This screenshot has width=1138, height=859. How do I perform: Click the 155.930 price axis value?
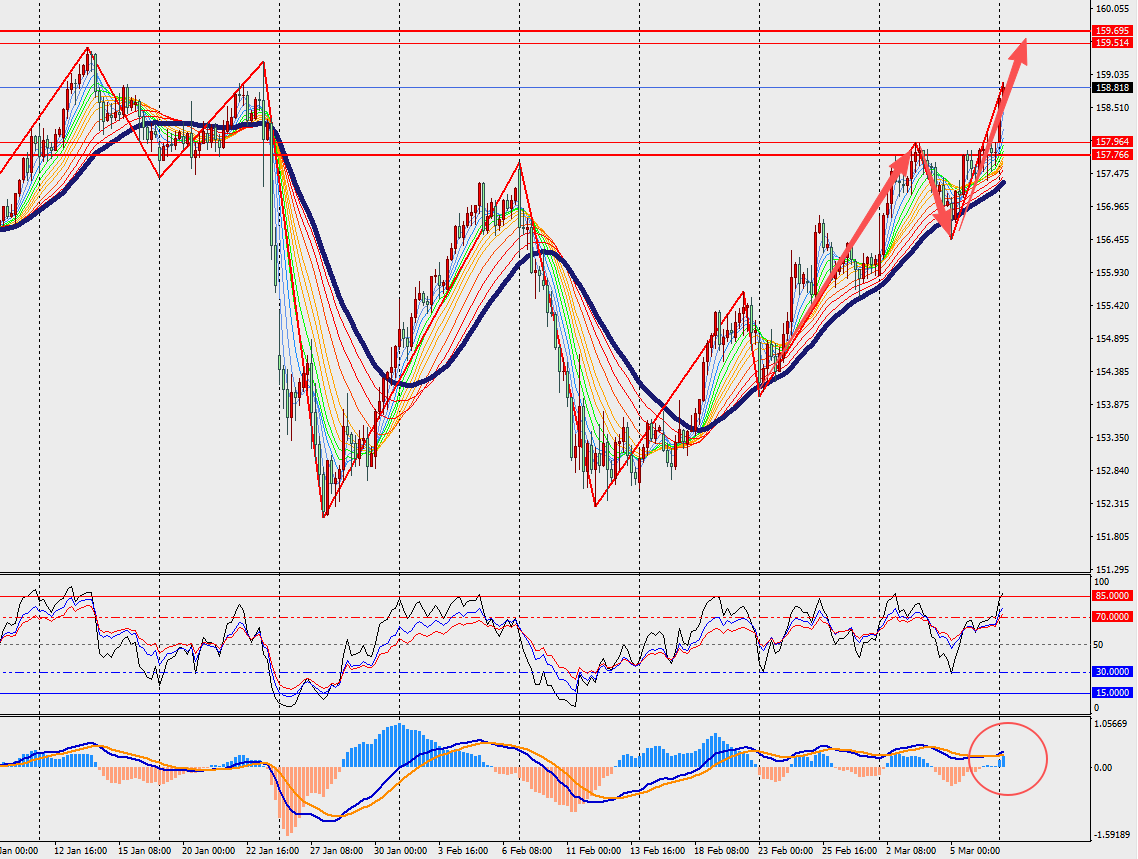click(1113, 273)
